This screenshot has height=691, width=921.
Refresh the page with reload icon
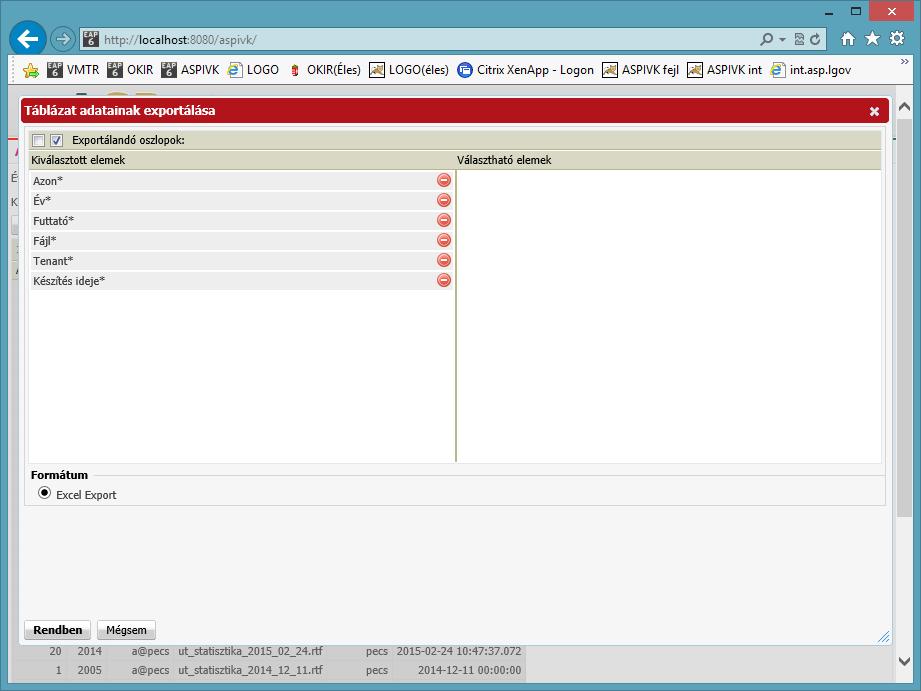815,39
